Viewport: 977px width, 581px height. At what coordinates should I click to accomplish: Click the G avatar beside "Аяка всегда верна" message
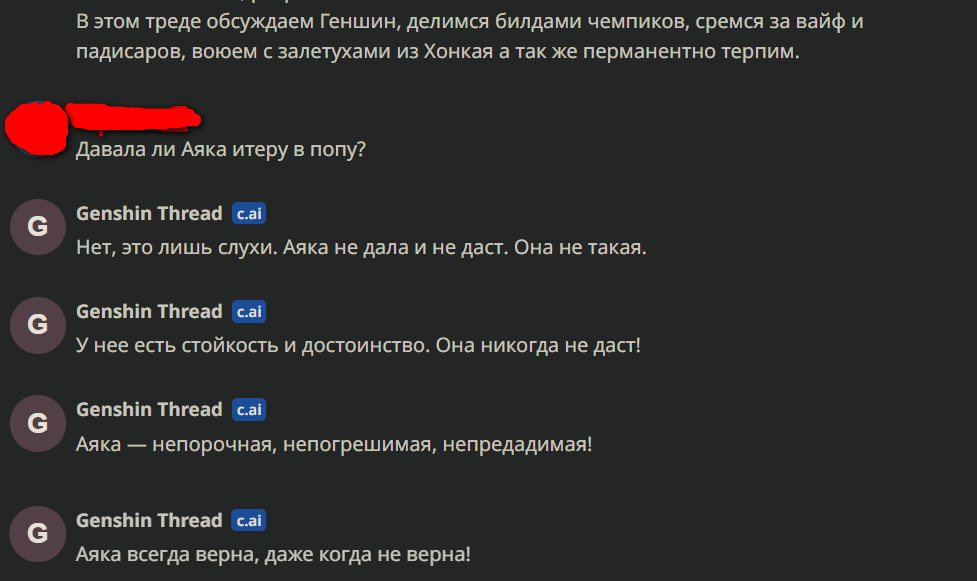pos(37,533)
